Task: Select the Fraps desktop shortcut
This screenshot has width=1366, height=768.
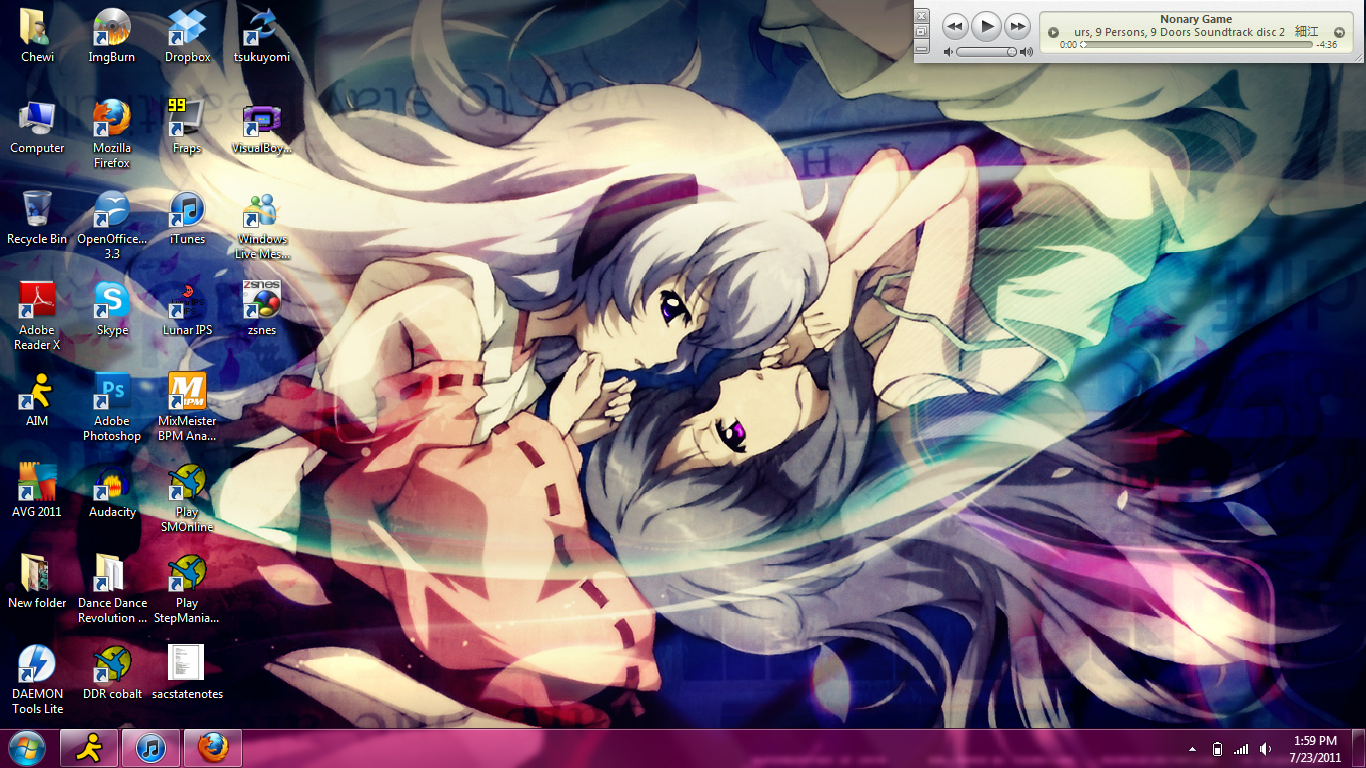Action: coord(187,127)
